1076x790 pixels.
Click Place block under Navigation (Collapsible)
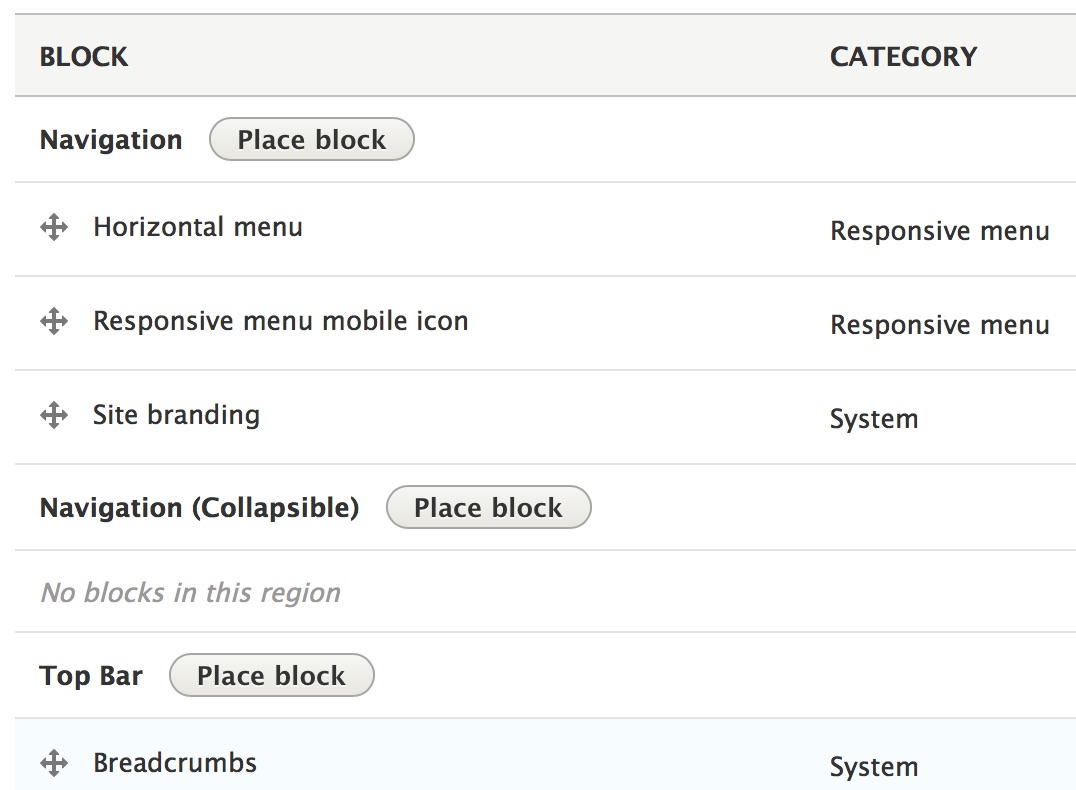pos(488,507)
